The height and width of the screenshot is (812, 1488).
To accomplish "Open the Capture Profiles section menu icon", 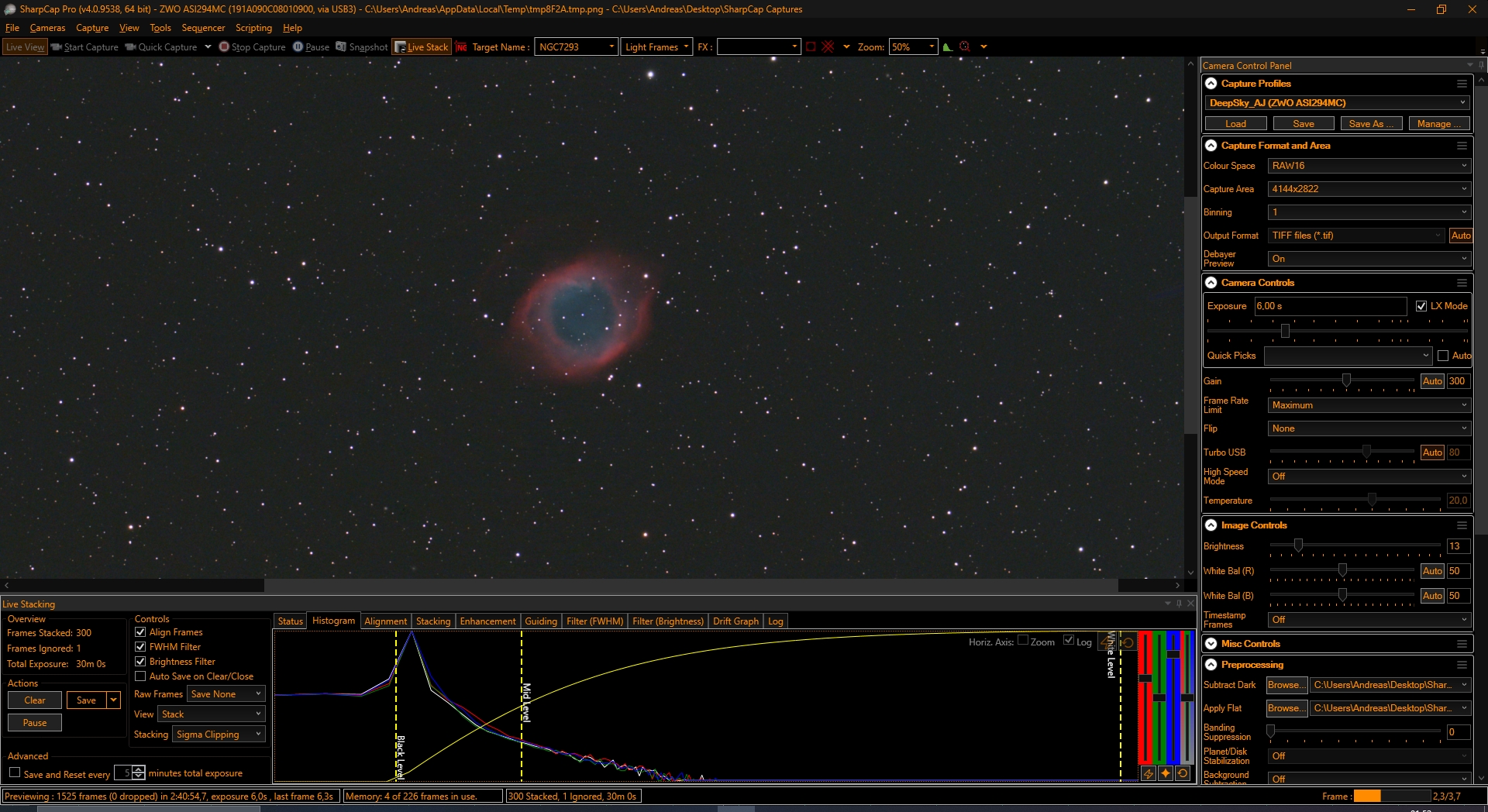I will click(x=1462, y=84).
